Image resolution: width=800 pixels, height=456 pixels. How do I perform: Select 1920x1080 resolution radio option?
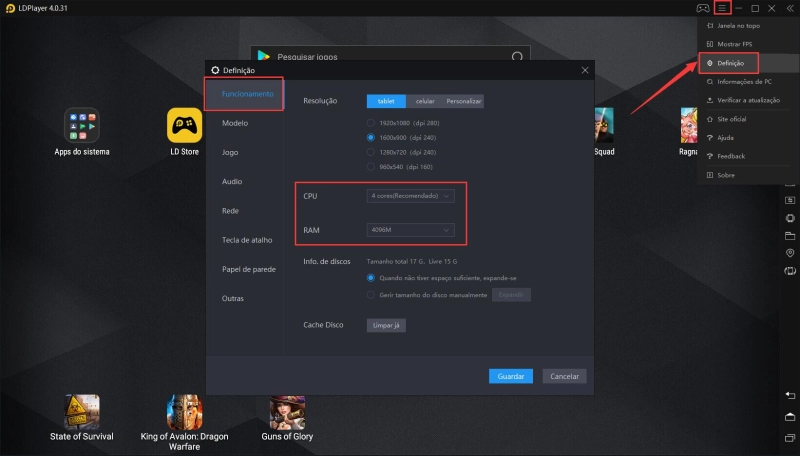pyautogui.click(x=371, y=122)
